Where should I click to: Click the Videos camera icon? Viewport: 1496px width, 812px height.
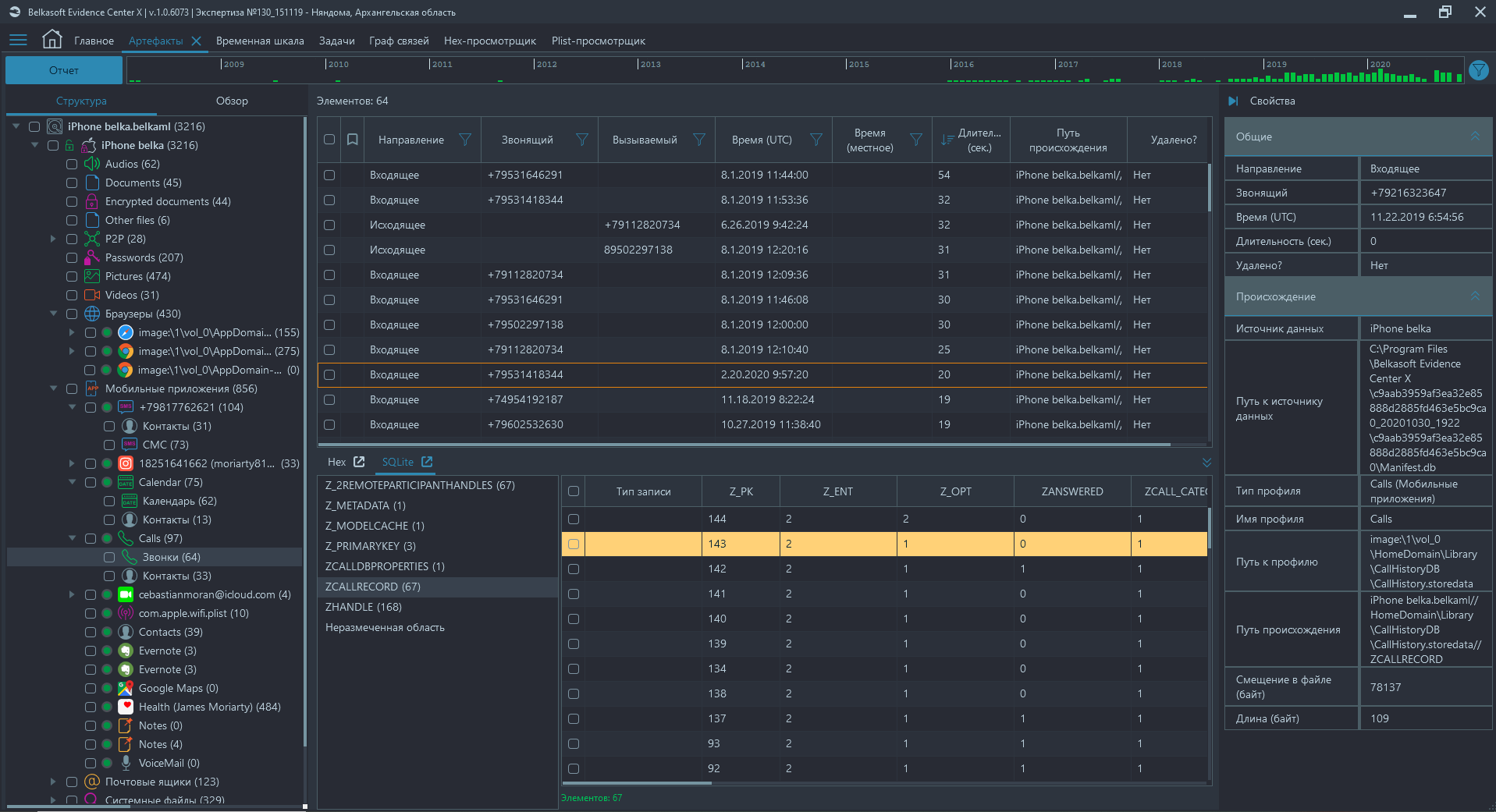click(92, 295)
